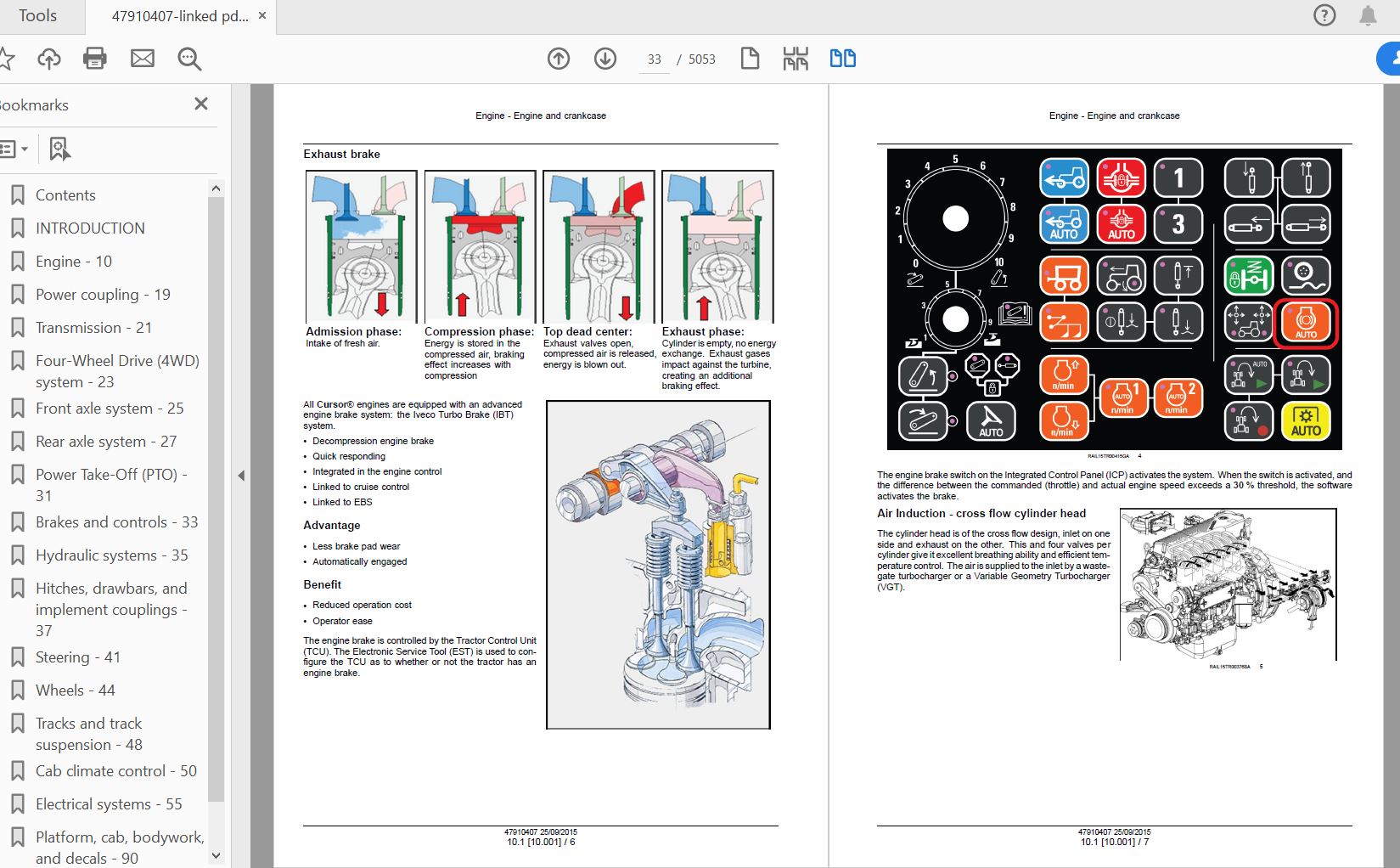Select Brakes and controls - 33 bookmark

(116, 522)
